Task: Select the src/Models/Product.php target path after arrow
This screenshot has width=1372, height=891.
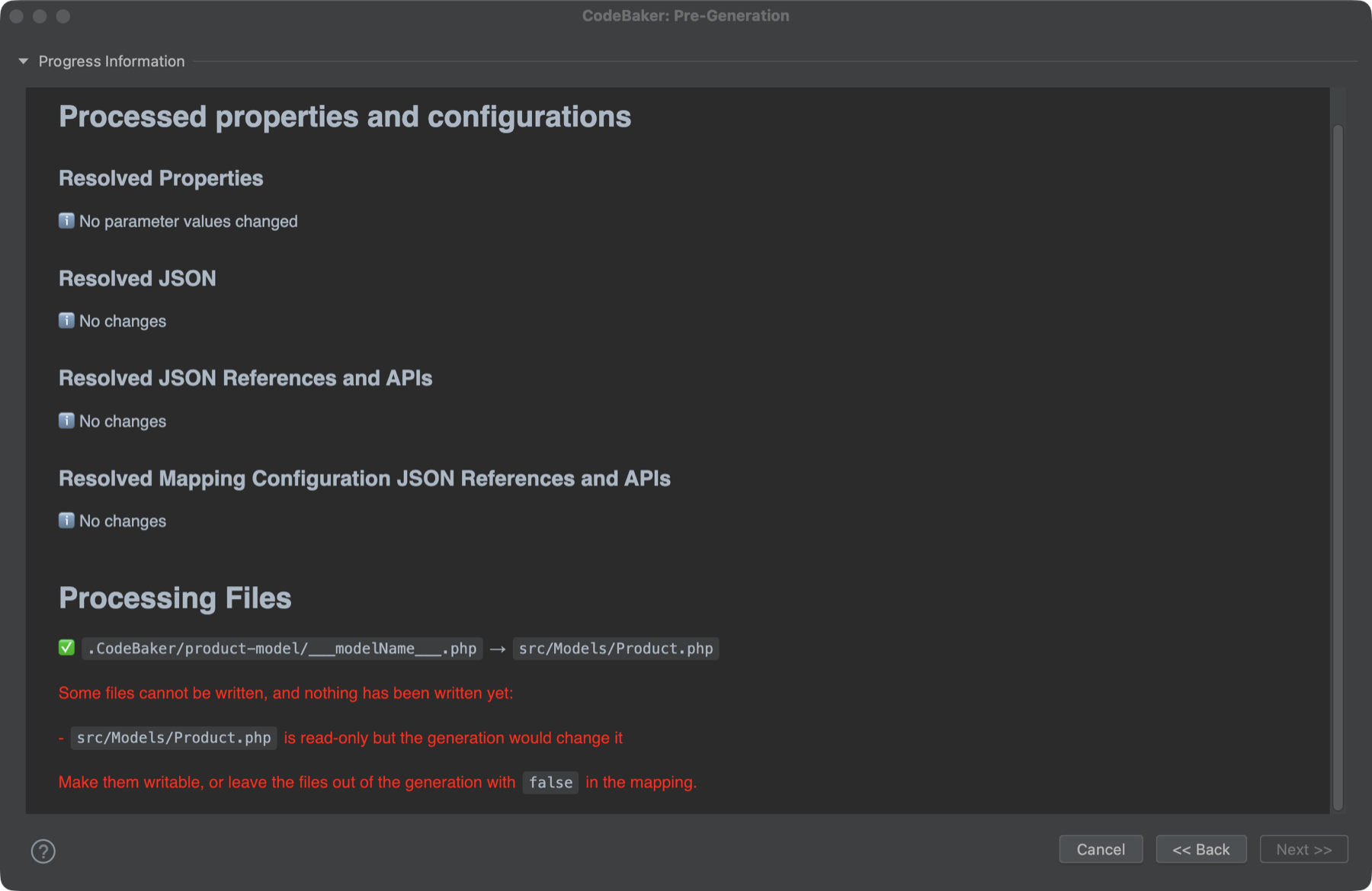Action: pyautogui.click(x=616, y=649)
